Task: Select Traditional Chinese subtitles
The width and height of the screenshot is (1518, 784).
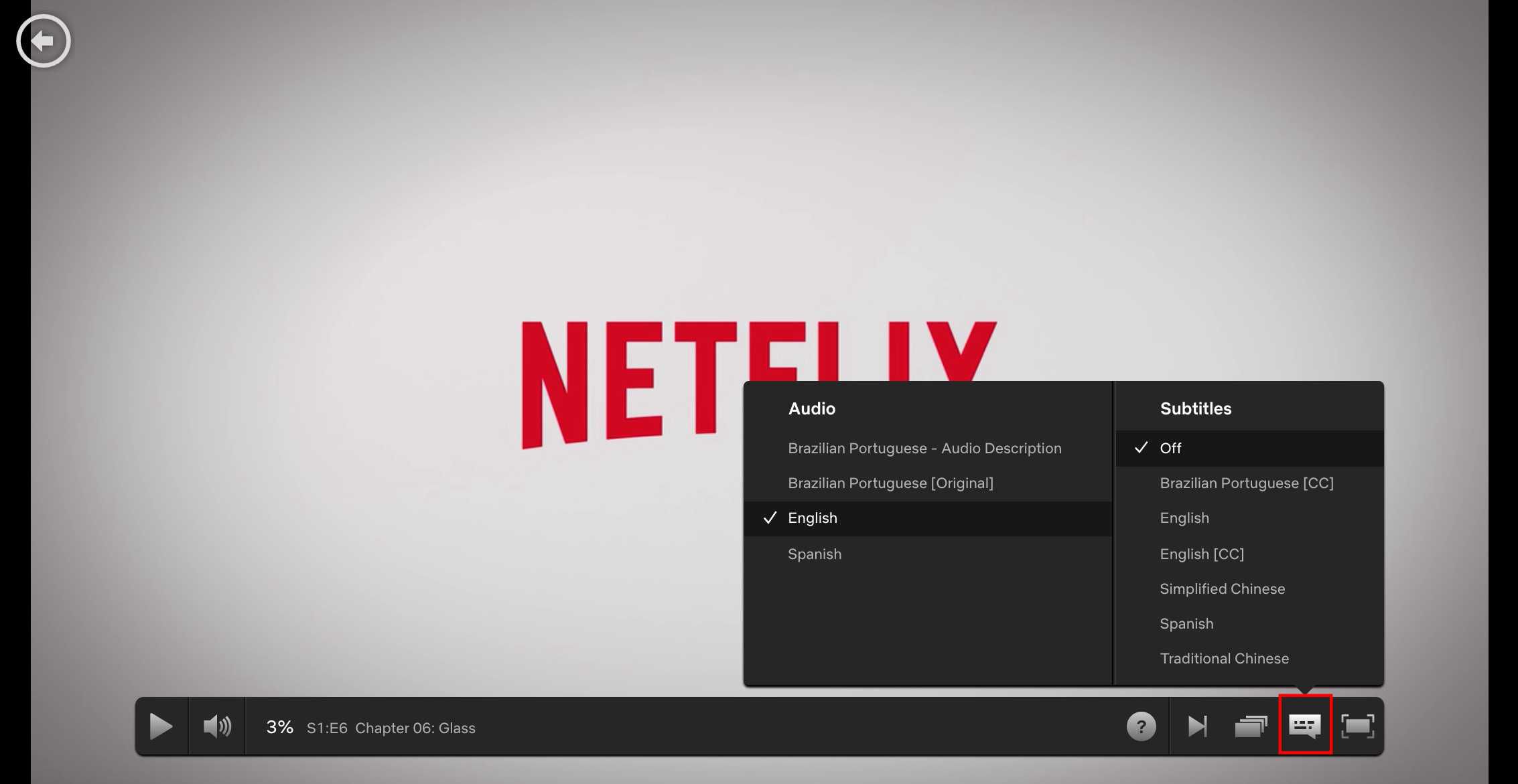Action: point(1223,659)
